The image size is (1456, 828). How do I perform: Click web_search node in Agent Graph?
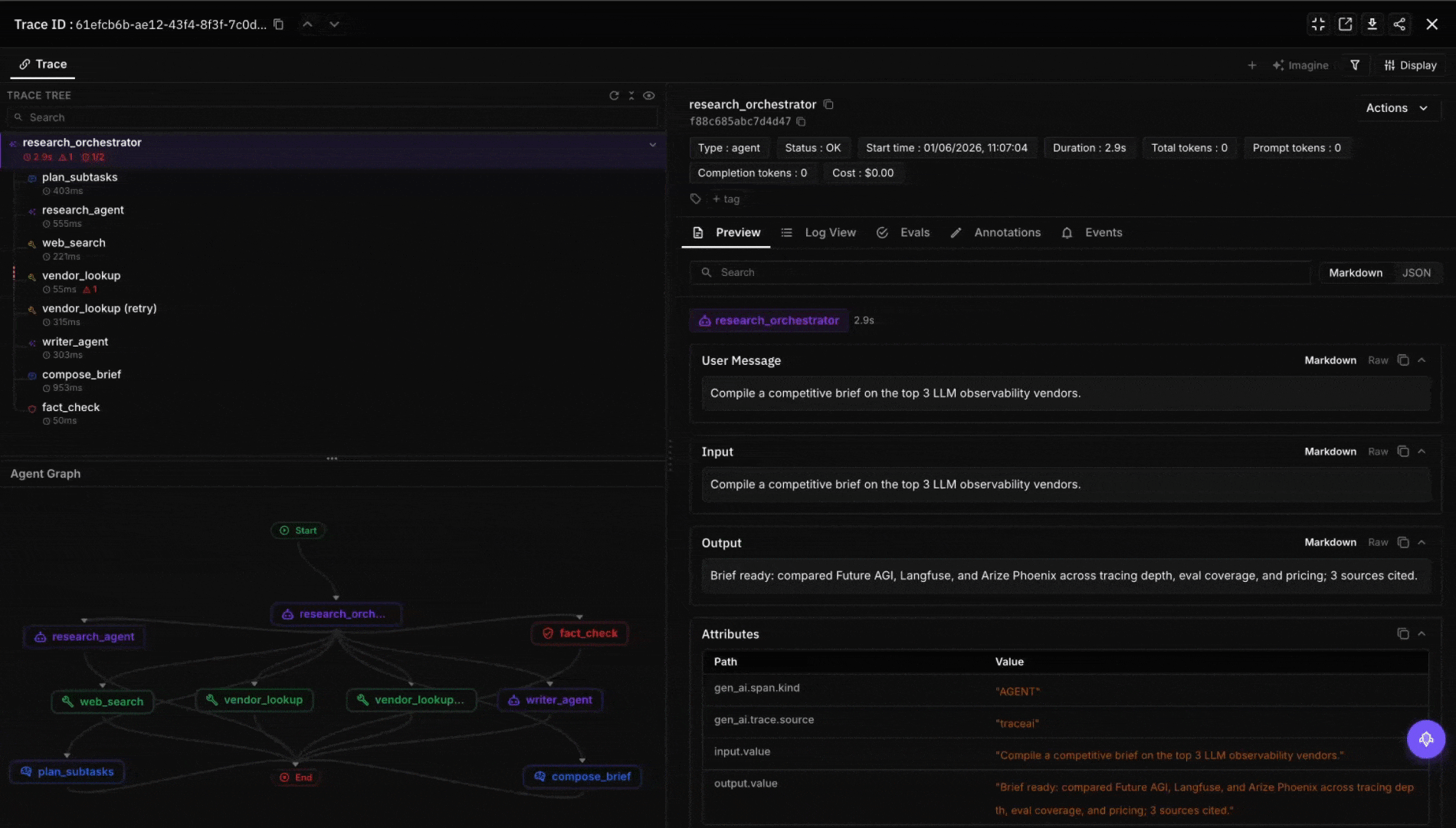click(103, 701)
